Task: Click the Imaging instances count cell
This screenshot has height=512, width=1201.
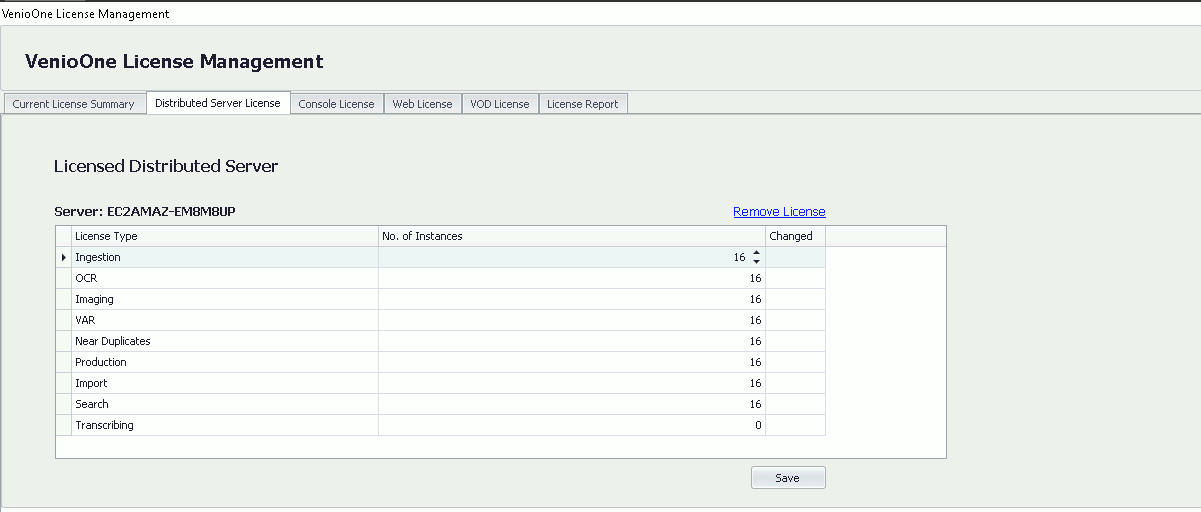Action: click(x=572, y=299)
